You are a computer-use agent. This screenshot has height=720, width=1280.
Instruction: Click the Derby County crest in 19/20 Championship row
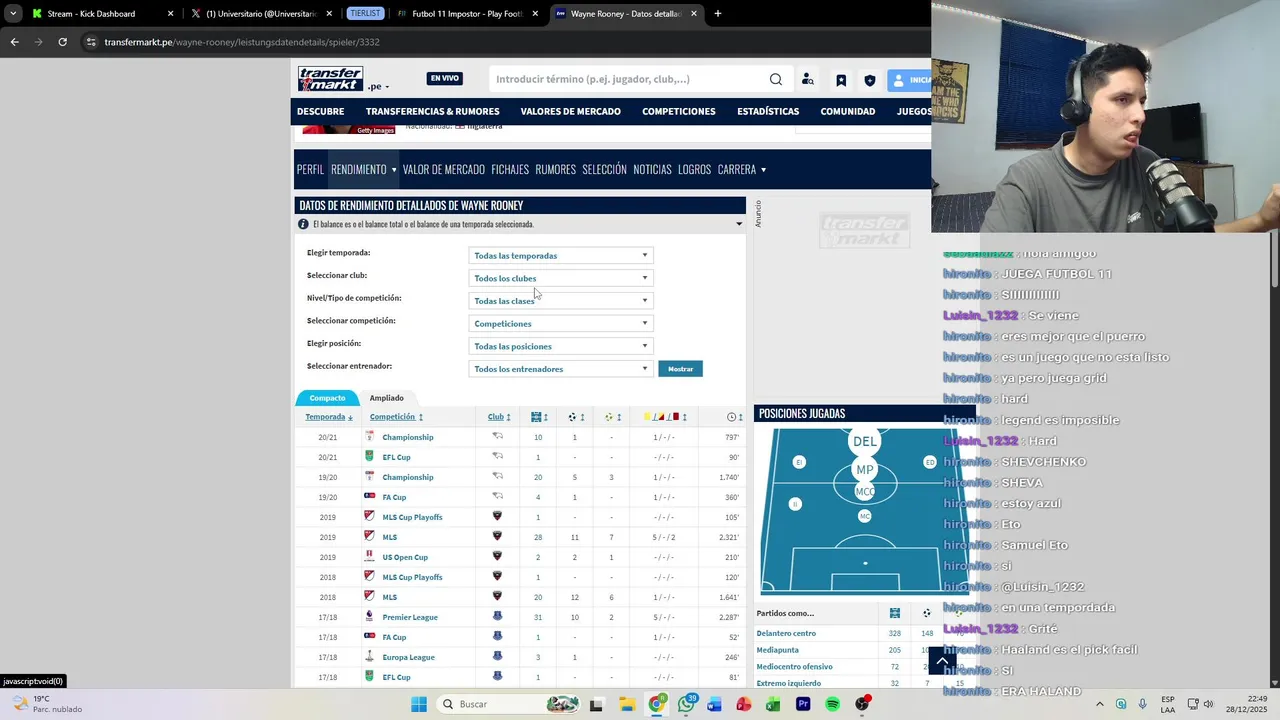click(x=497, y=477)
